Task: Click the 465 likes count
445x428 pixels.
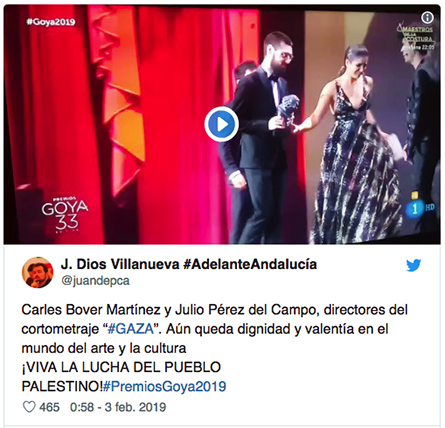Action: tap(49, 407)
